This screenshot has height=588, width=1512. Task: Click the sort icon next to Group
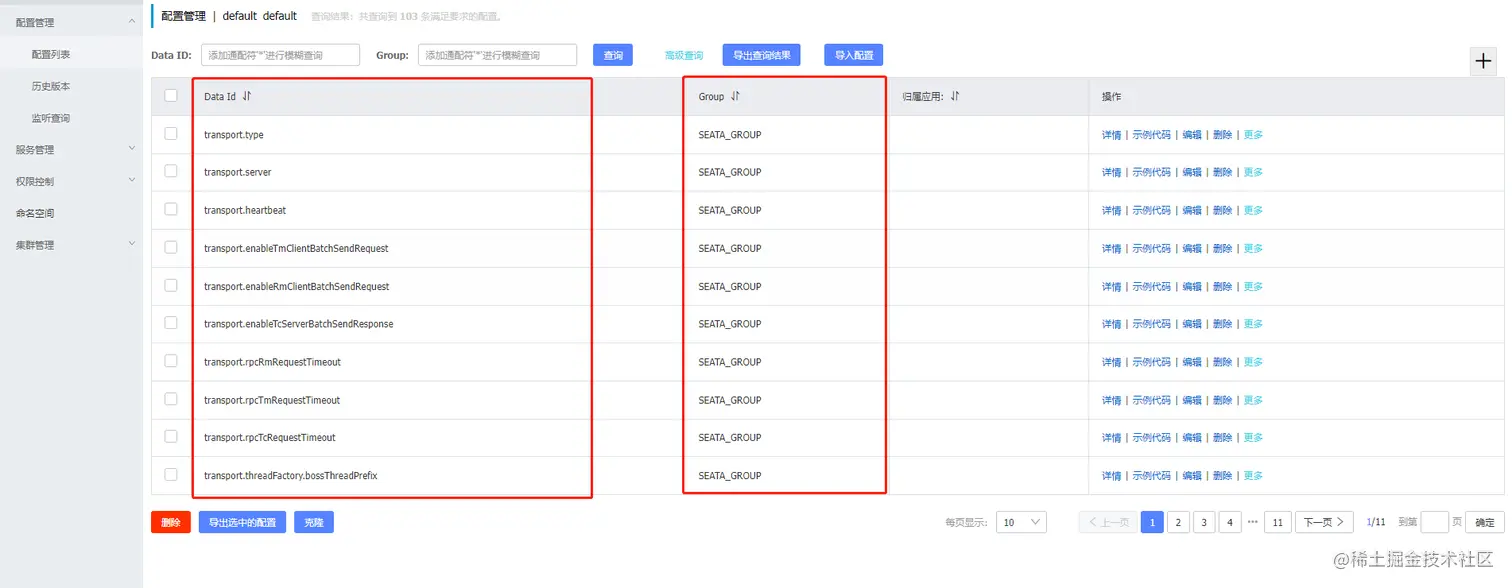[734, 96]
